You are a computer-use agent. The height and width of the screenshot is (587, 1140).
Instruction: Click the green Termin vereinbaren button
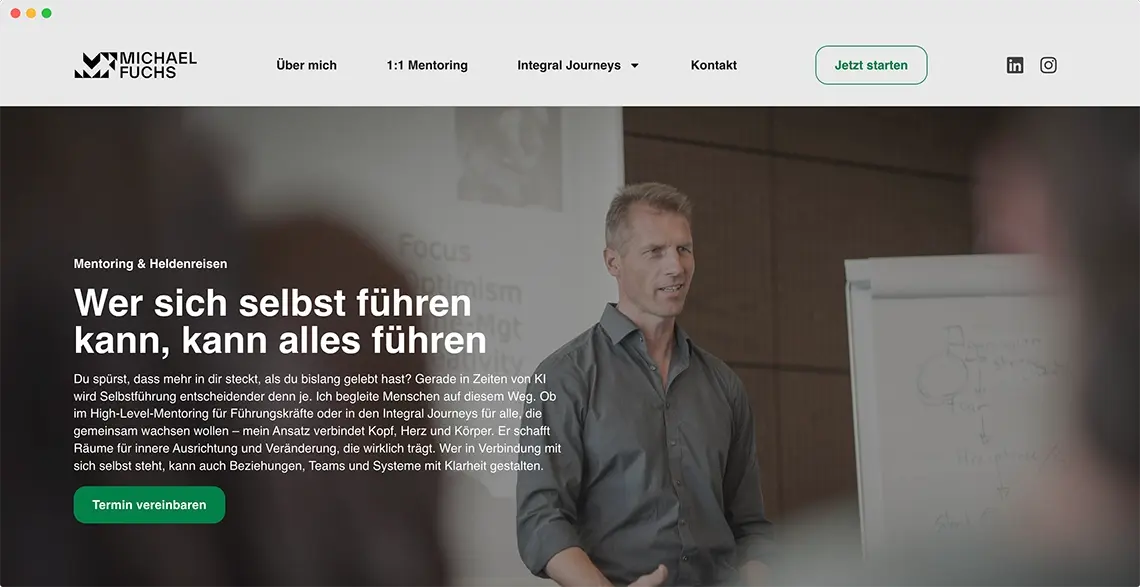click(x=149, y=505)
